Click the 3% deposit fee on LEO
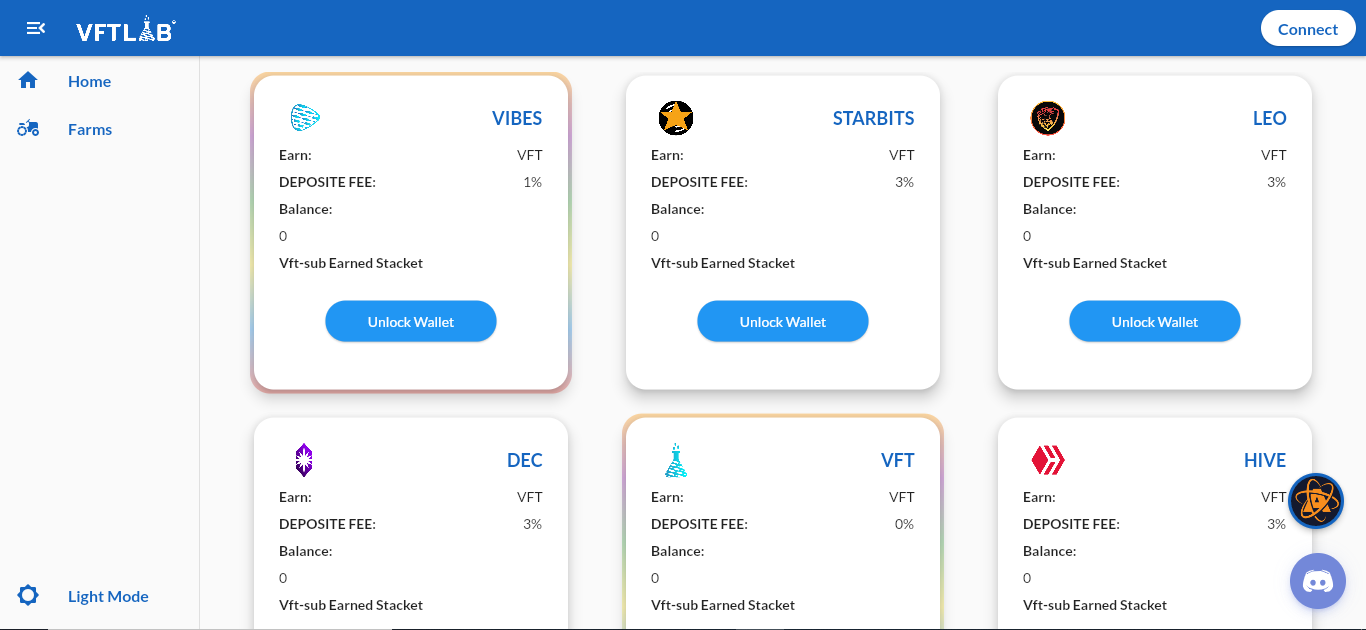Image resolution: width=1366 pixels, height=630 pixels. (1276, 182)
